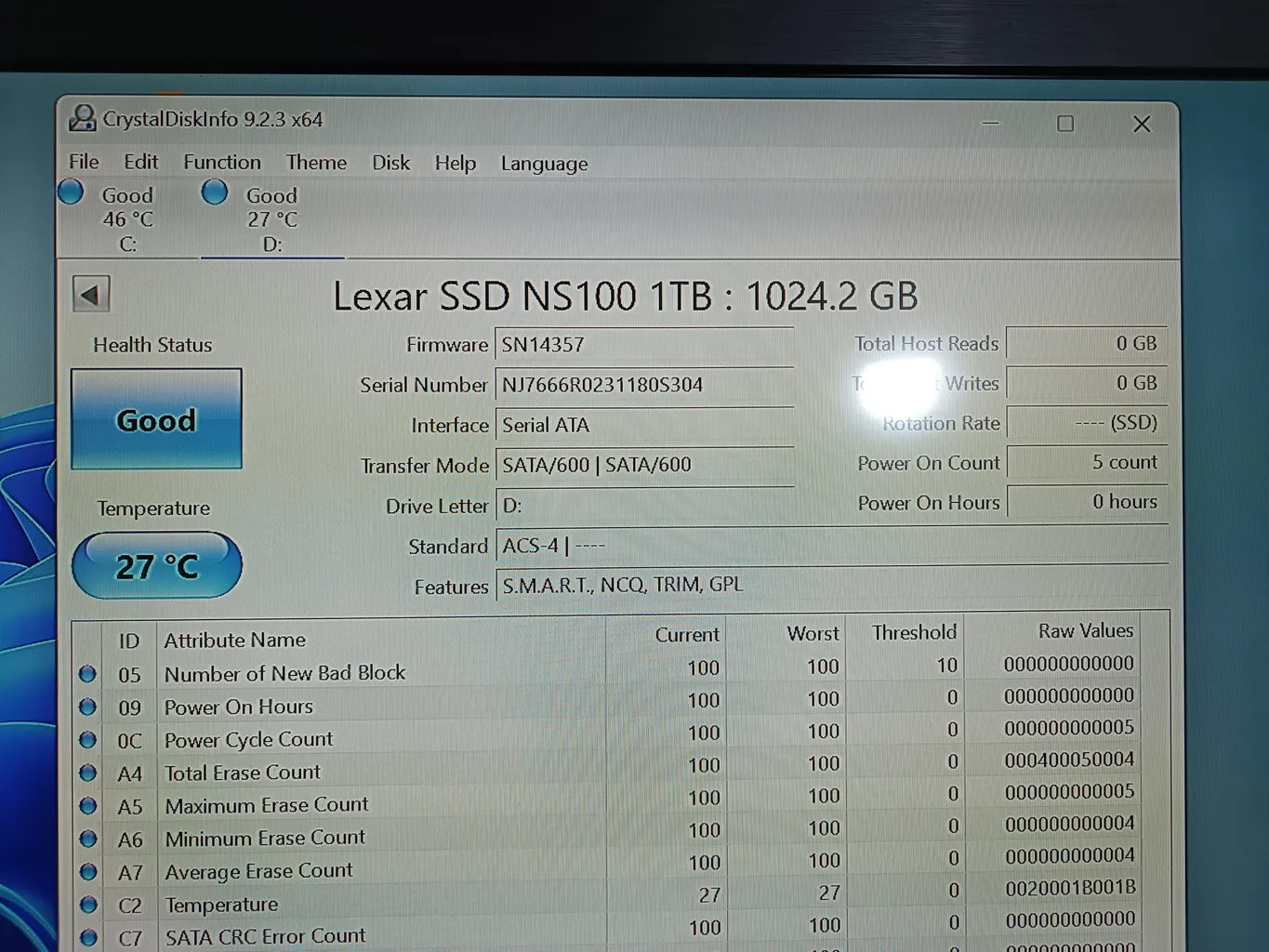Click the 27 °C temperature button

(156, 565)
